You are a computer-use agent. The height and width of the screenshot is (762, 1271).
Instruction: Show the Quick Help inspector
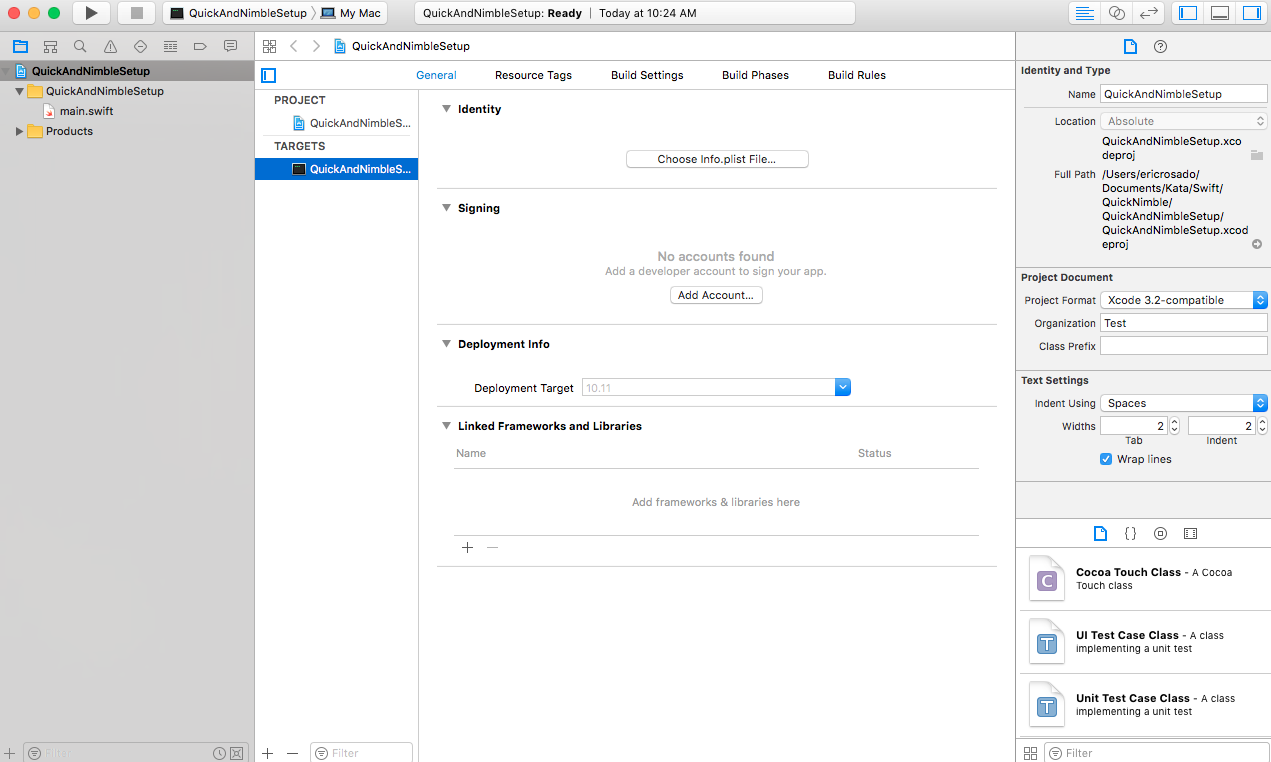coord(1160,46)
